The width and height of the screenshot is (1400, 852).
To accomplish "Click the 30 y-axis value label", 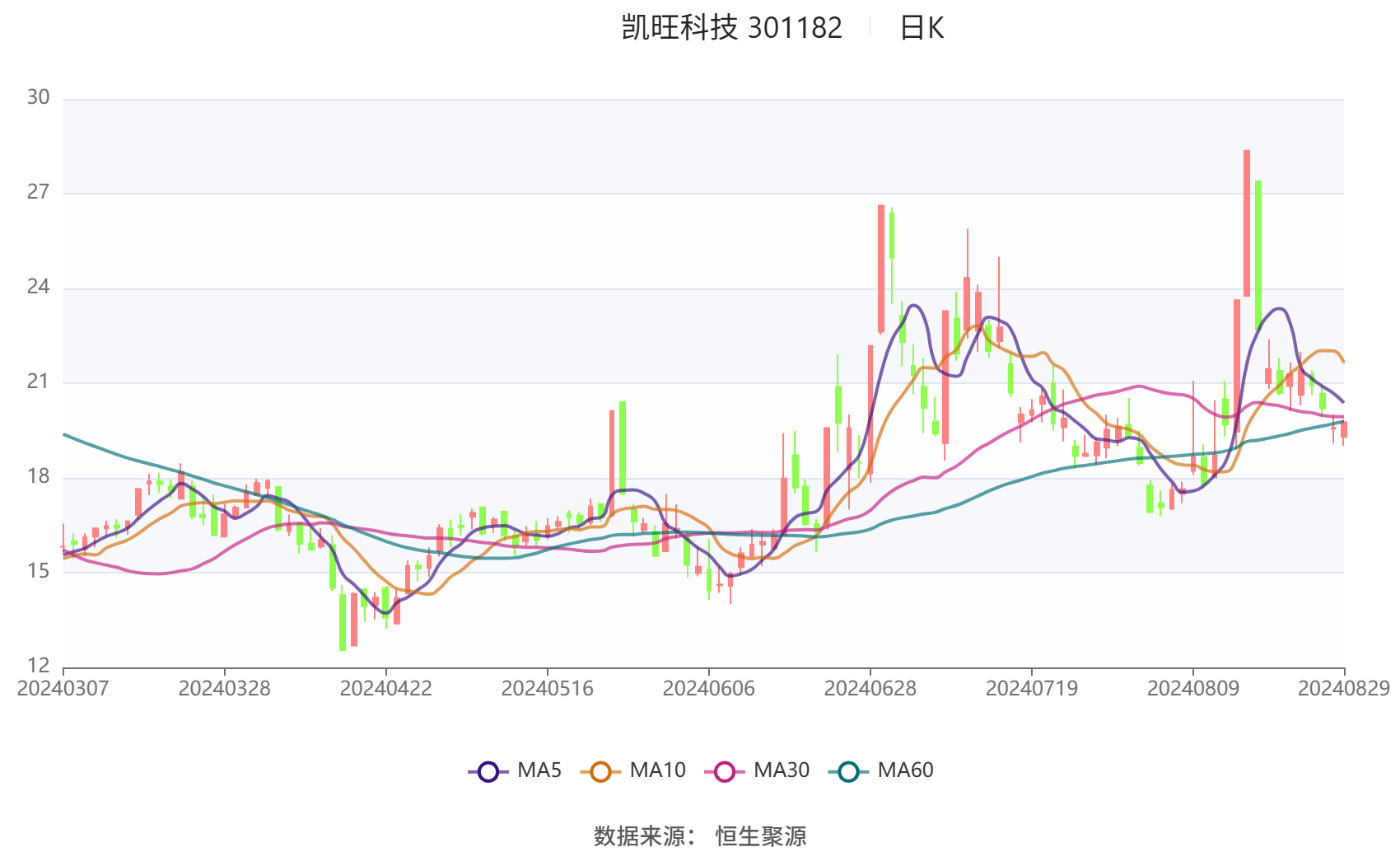I will [38, 98].
